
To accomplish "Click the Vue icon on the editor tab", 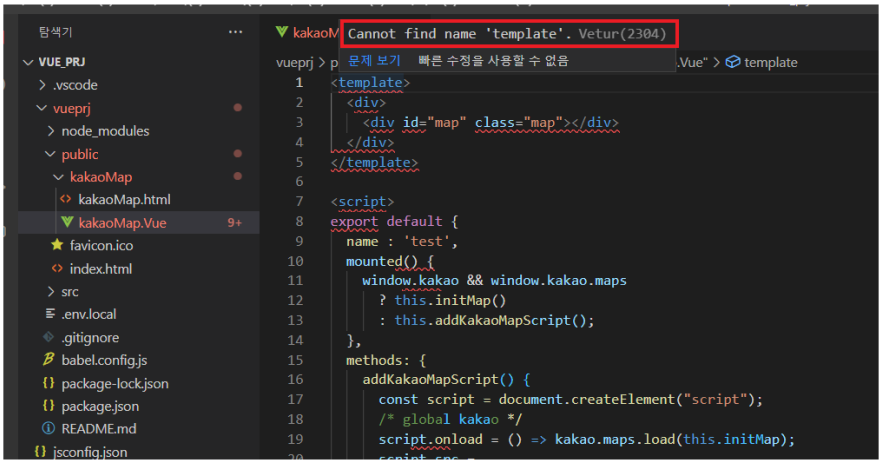I will [281, 32].
